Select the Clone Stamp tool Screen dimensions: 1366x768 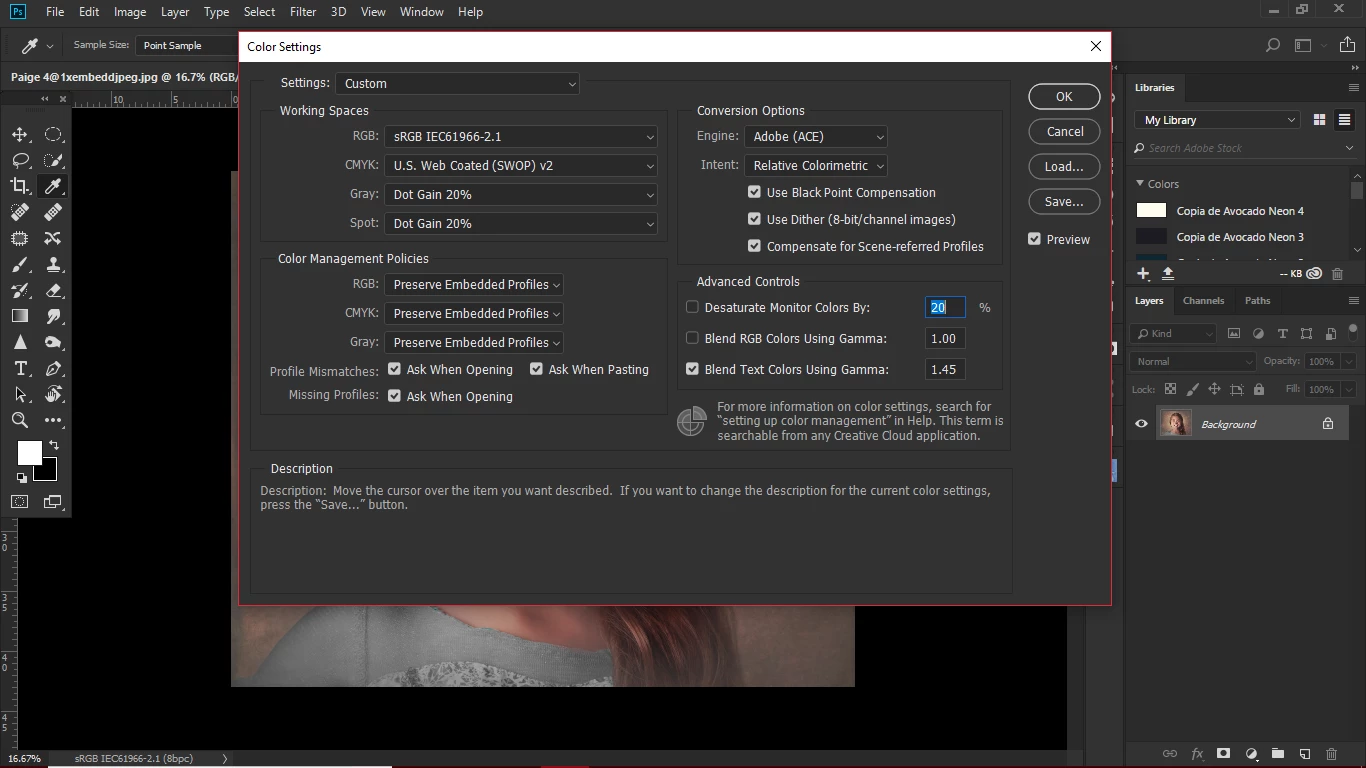[x=53, y=264]
